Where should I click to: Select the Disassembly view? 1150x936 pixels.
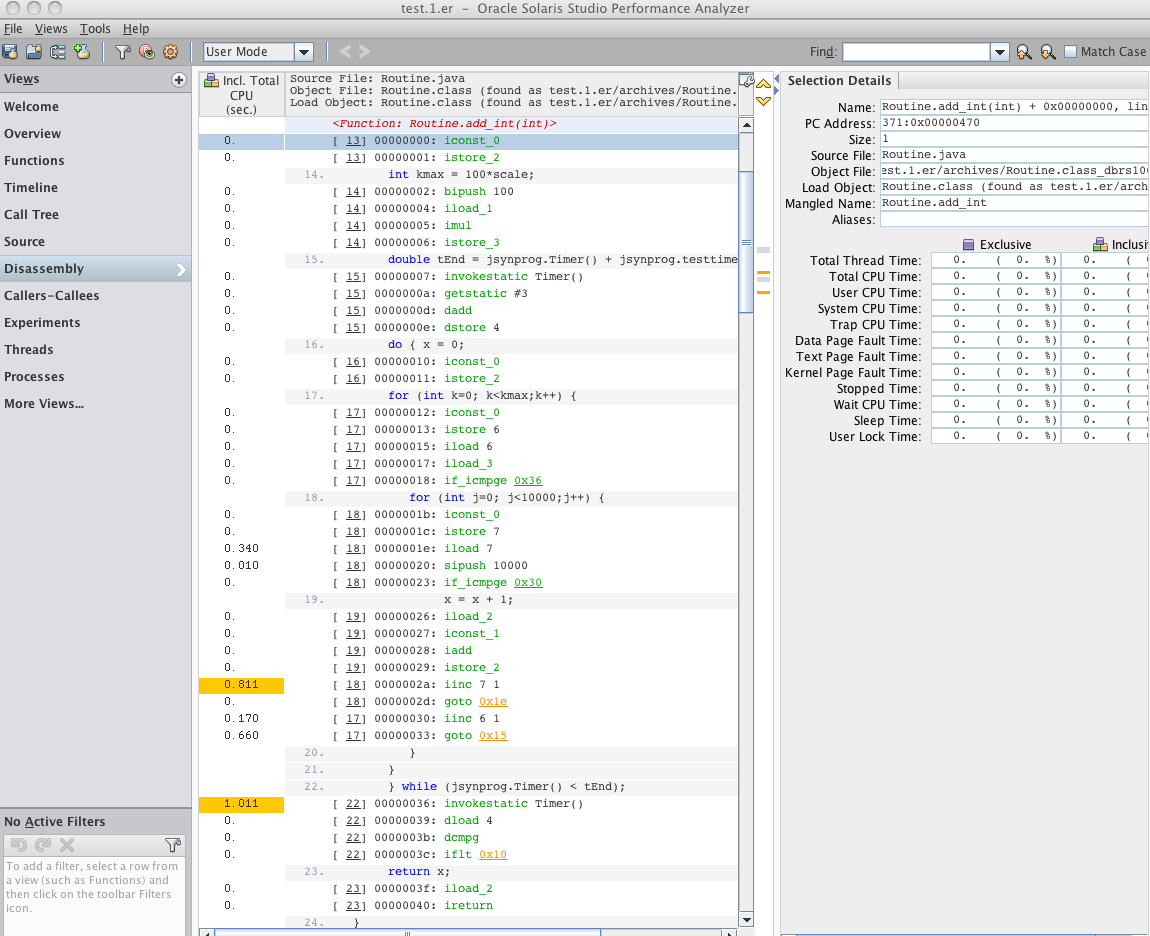(95, 269)
